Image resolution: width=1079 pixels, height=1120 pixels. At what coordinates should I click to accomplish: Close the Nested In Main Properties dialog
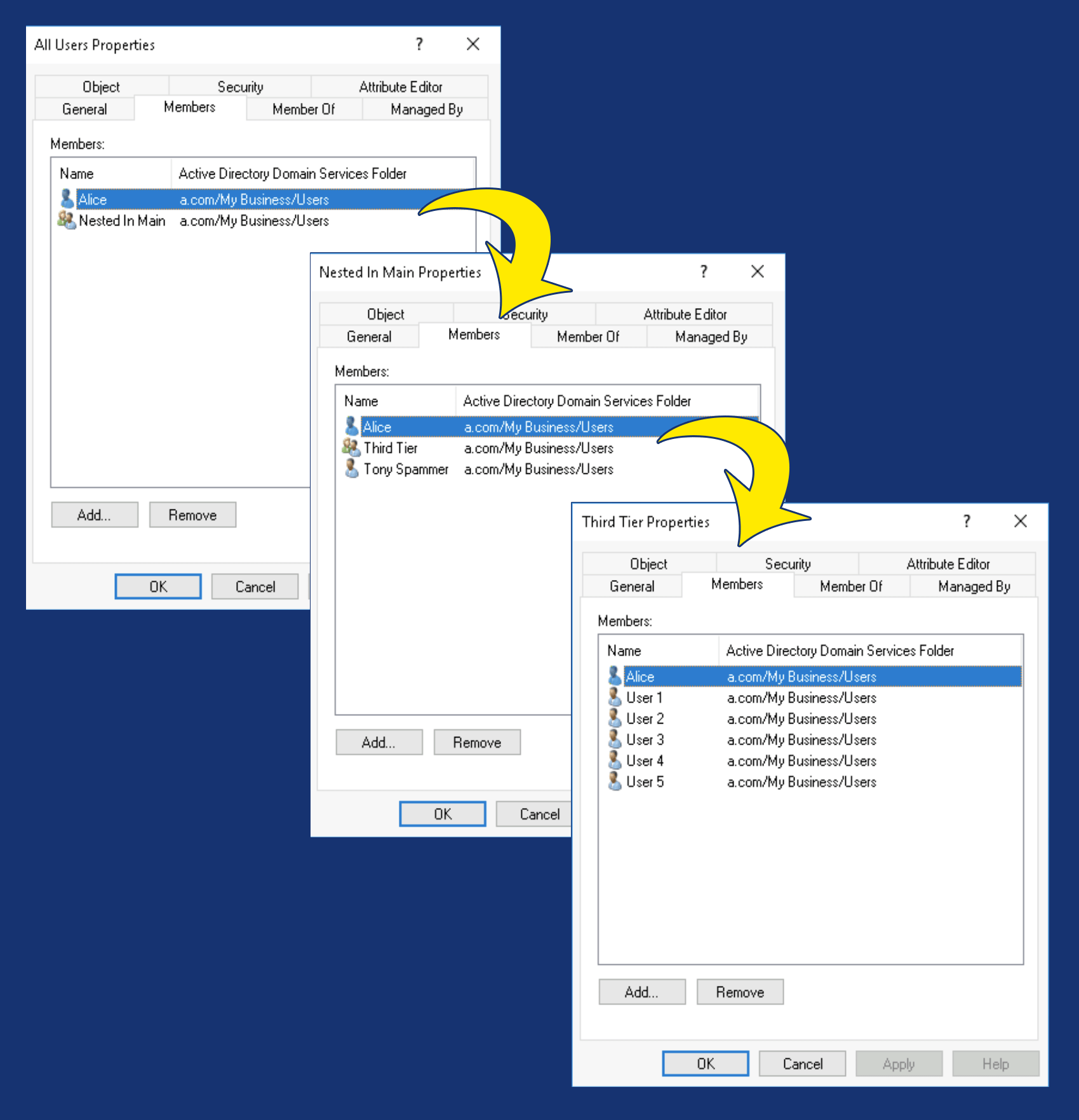pyautogui.click(x=757, y=272)
